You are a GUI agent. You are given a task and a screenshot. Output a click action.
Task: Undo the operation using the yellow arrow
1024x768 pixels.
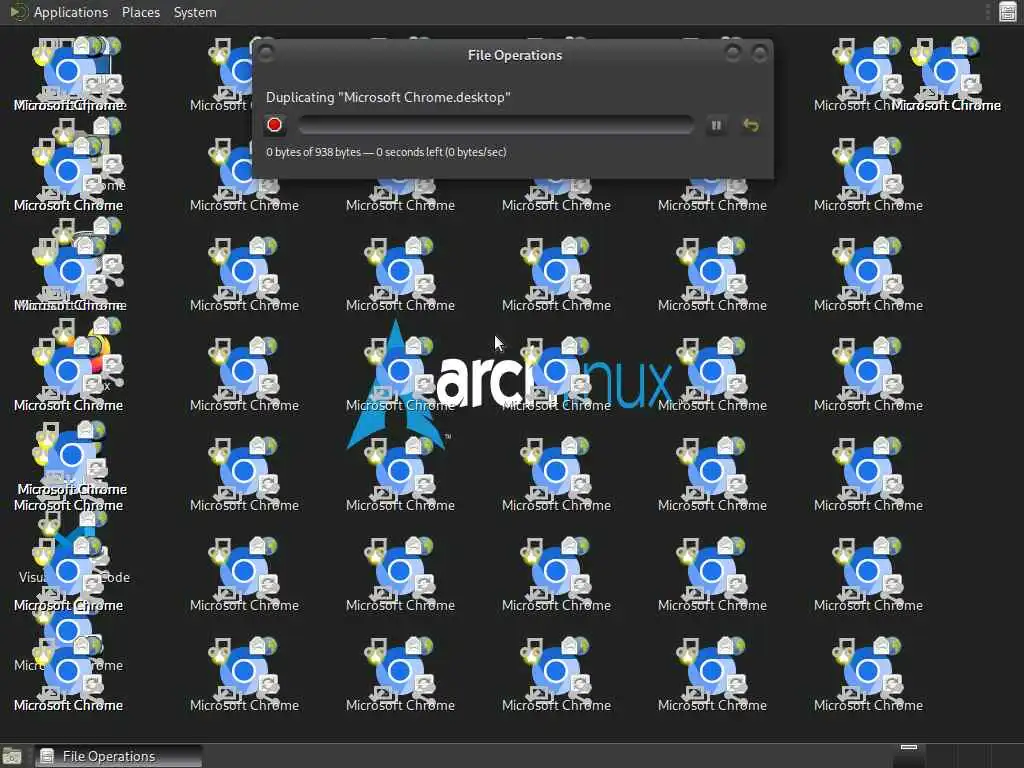(751, 125)
